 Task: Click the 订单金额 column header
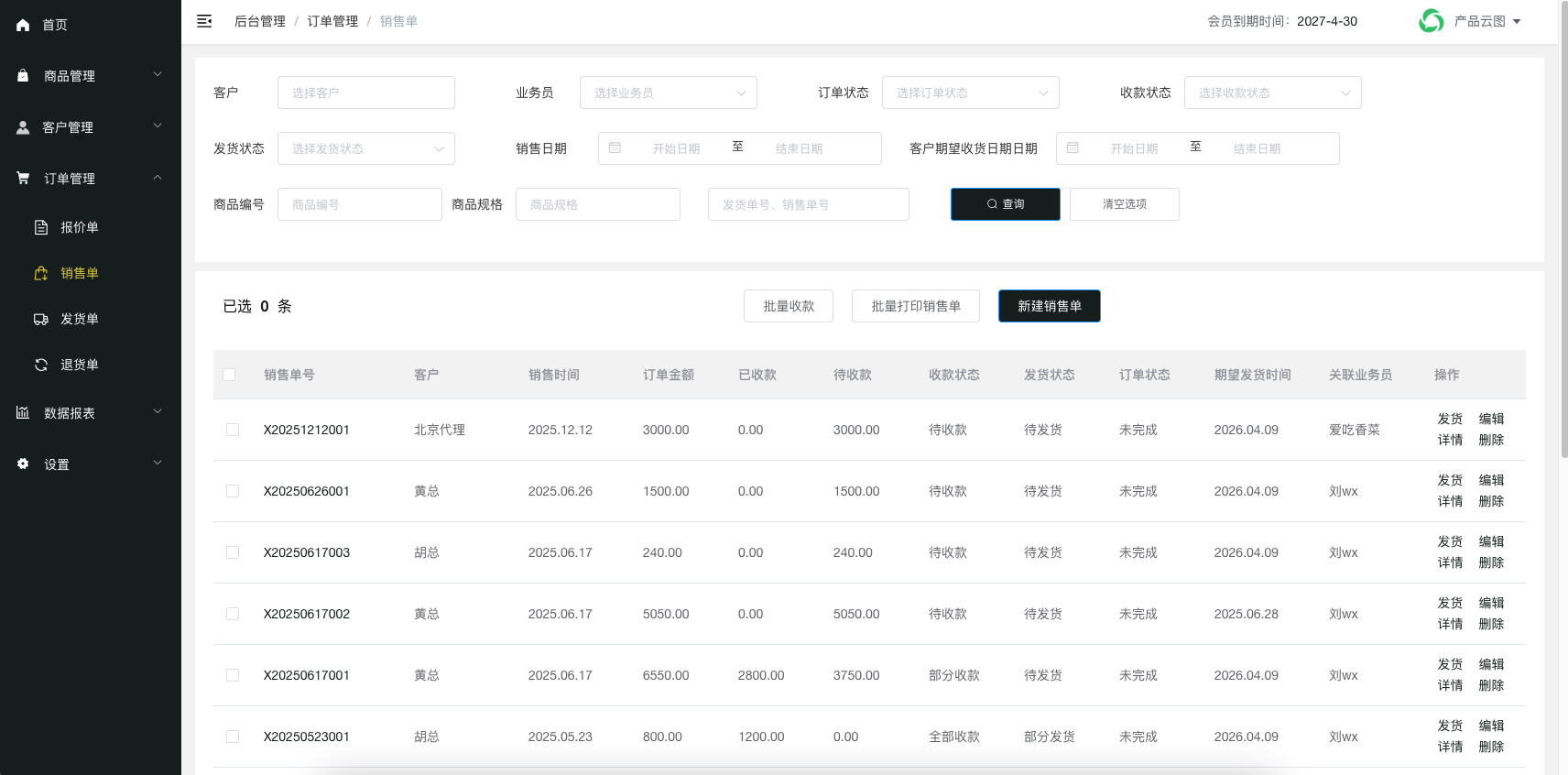tap(669, 375)
